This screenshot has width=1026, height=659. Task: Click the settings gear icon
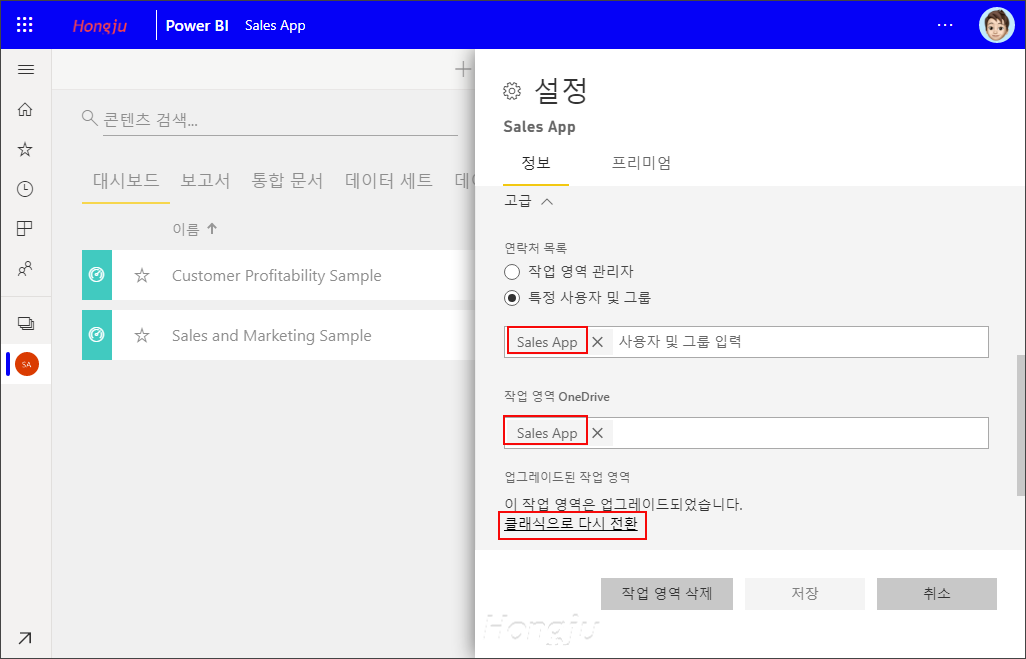pyautogui.click(x=512, y=91)
